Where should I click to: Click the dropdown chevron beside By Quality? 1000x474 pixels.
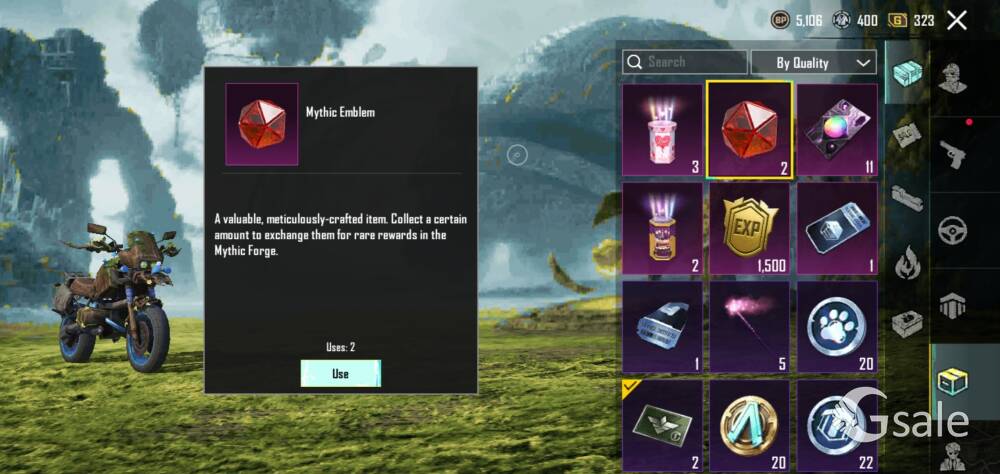[863, 63]
